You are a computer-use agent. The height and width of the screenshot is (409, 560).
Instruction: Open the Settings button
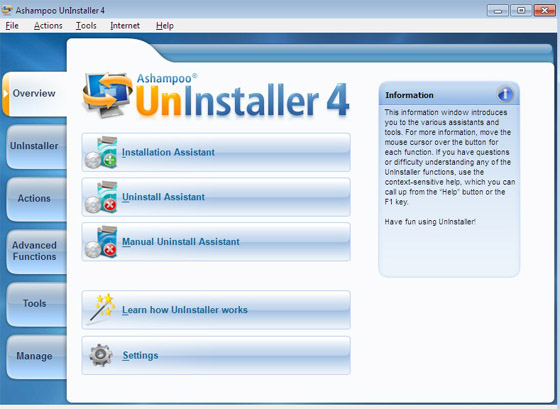tap(216, 355)
